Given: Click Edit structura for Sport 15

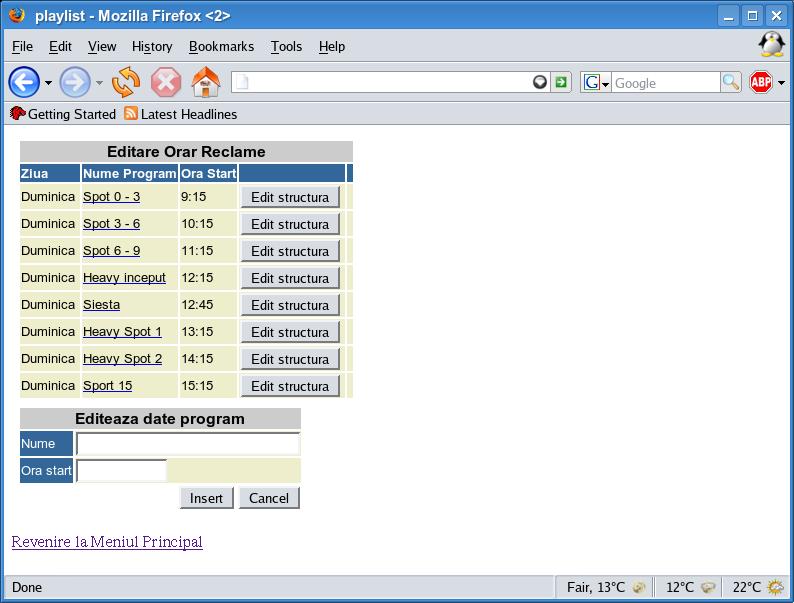Looking at the screenshot, I should pos(290,386).
